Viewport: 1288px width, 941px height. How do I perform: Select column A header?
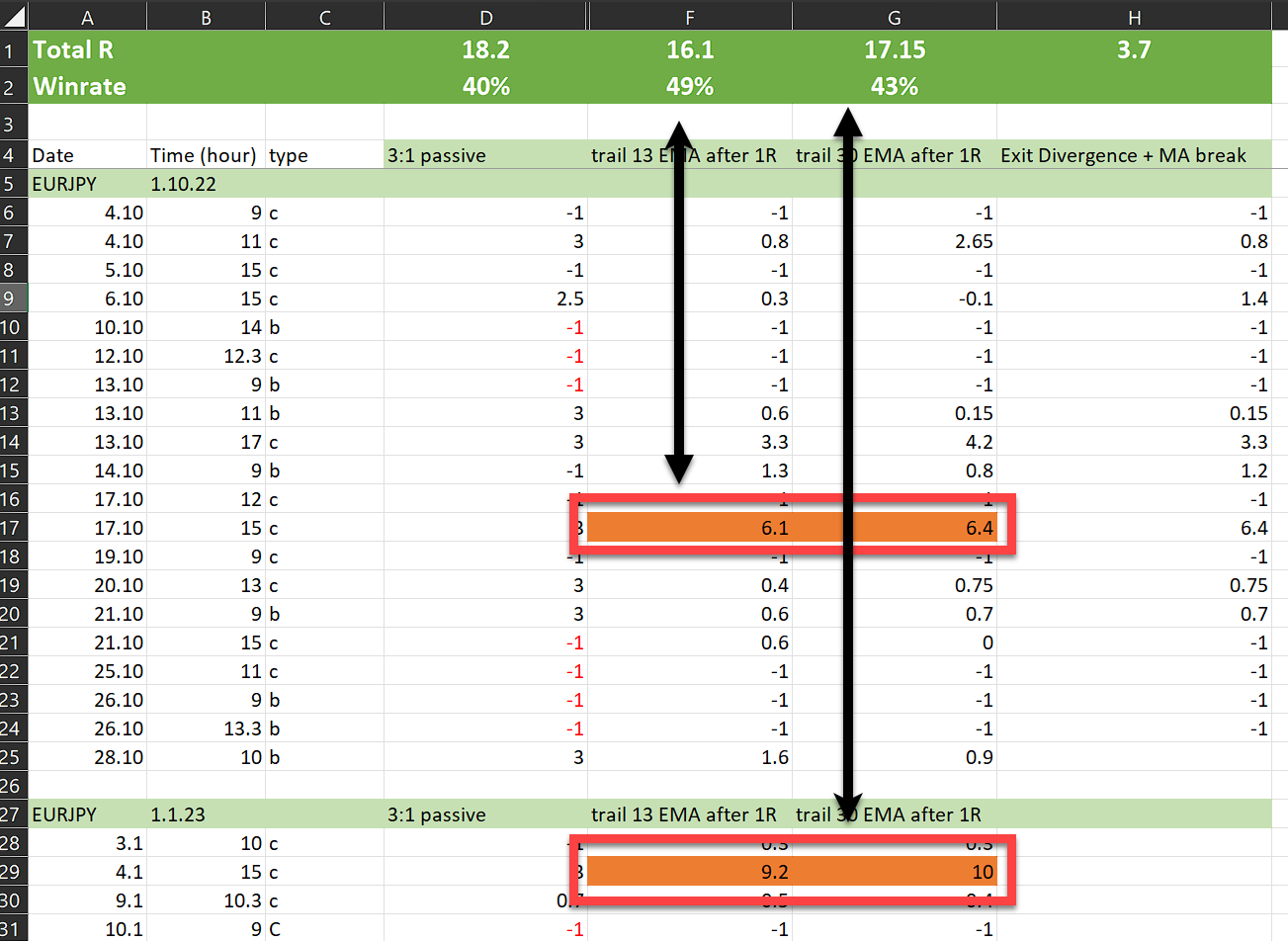87,16
